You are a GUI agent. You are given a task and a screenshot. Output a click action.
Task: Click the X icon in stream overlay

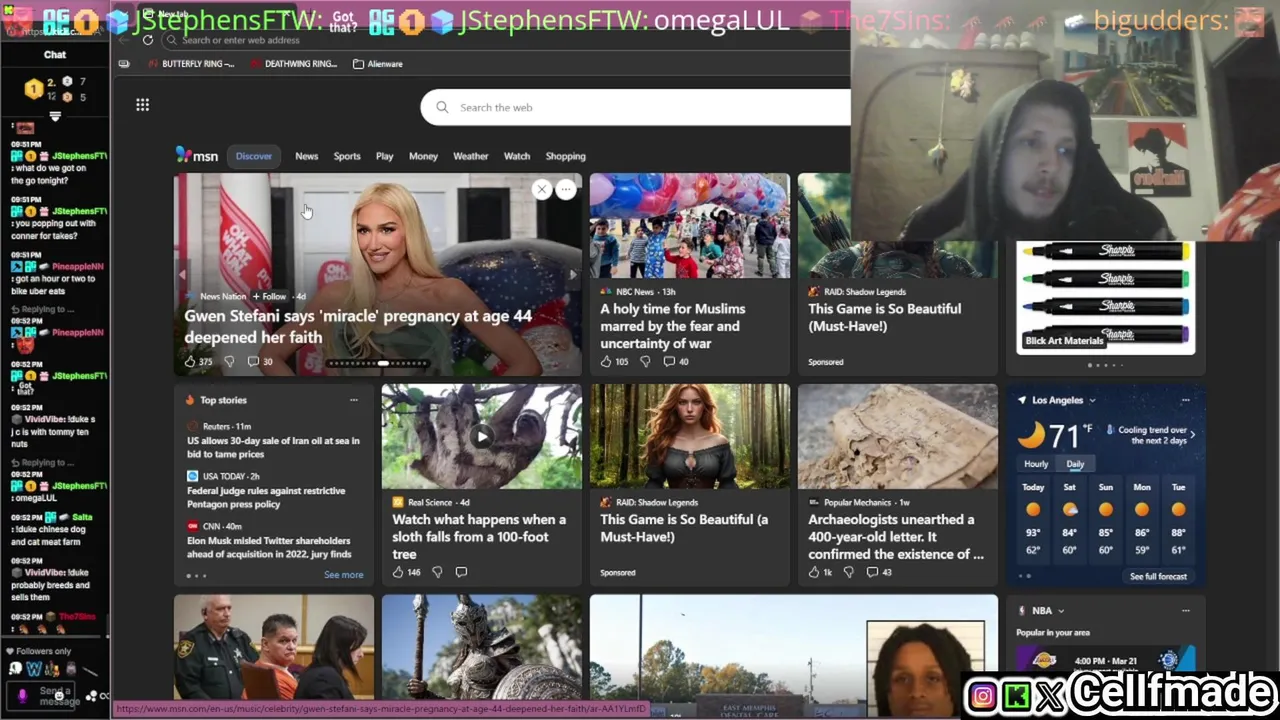[x=1050, y=696]
